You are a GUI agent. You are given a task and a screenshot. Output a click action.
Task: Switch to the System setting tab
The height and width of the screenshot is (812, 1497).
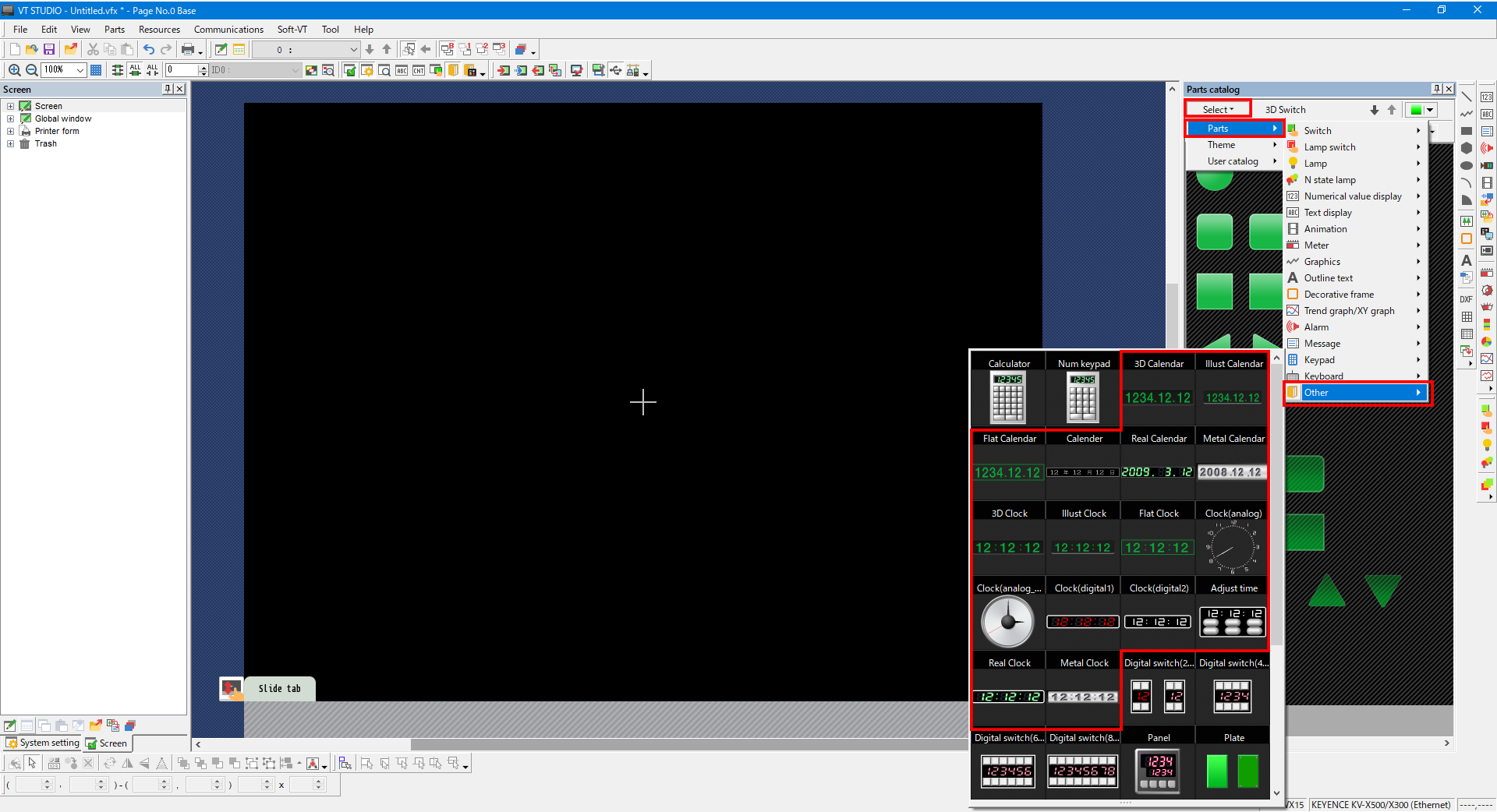[43, 743]
